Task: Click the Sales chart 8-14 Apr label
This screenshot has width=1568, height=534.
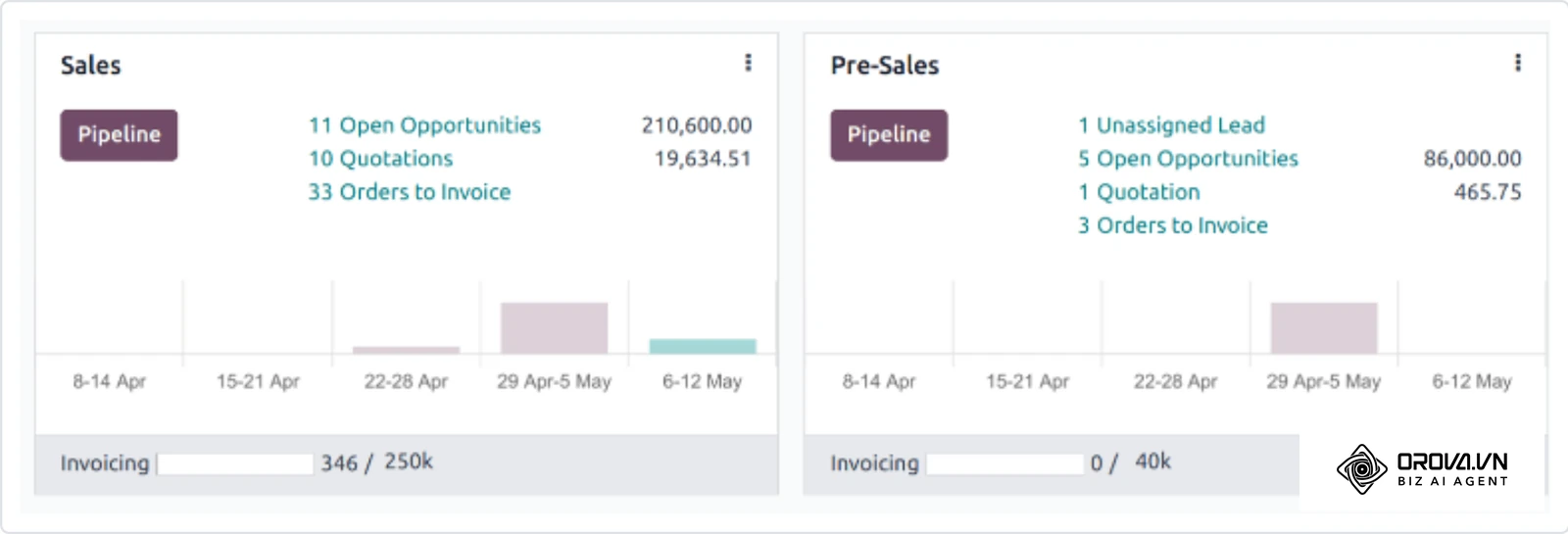Action: pos(109,381)
